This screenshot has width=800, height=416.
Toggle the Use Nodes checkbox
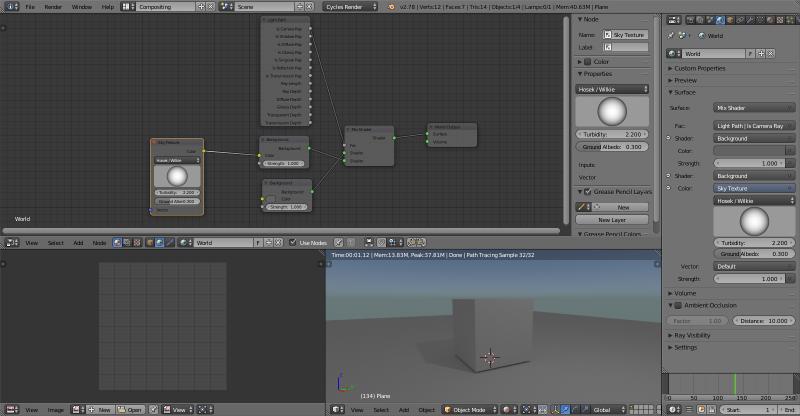pyautogui.click(x=293, y=242)
